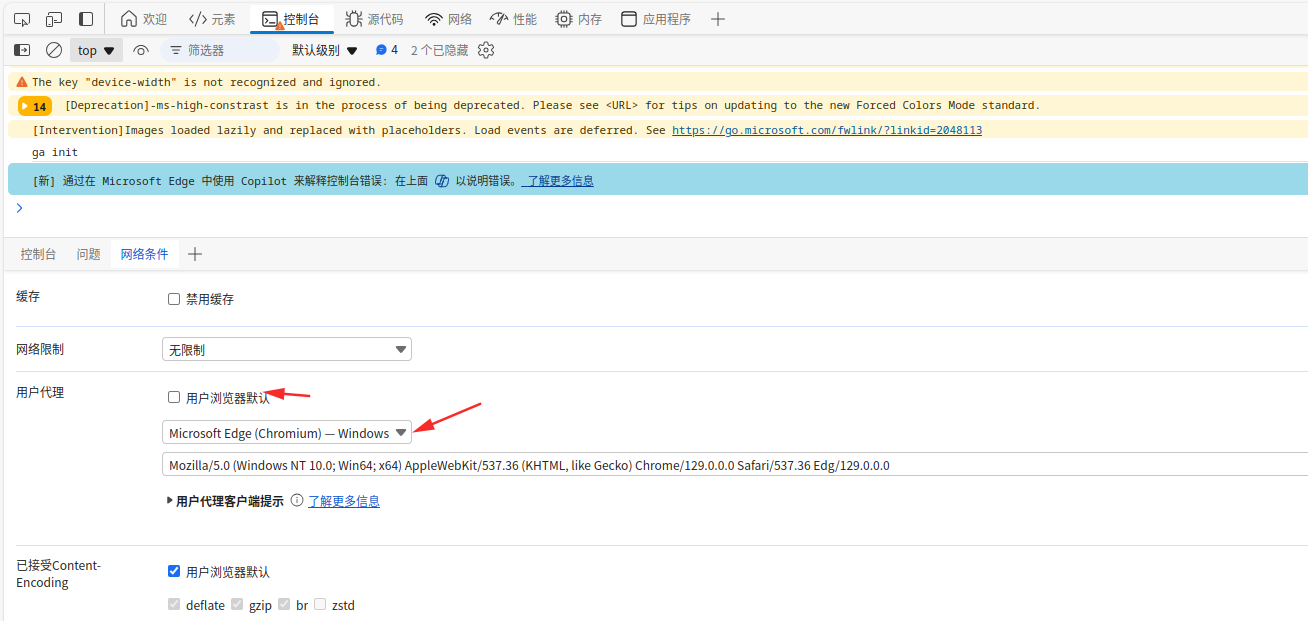The width and height of the screenshot is (1308, 621).
Task: Check 用户浏览器默认 under 用户代理
Action: pos(174,397)
